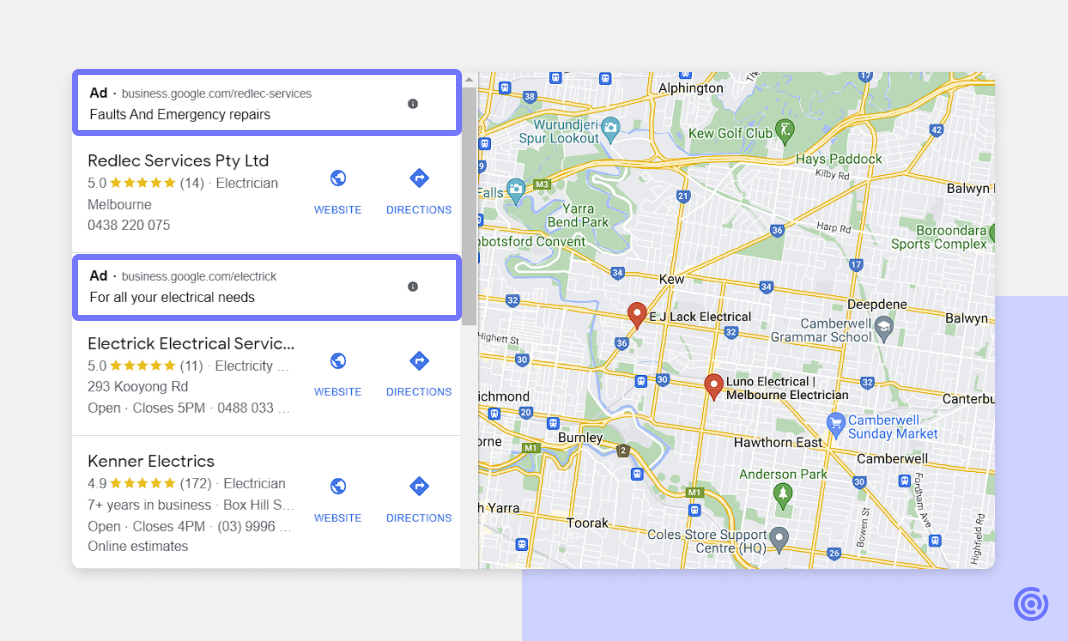Click 'E J Lack Electrical' map label

click(700, 317)
